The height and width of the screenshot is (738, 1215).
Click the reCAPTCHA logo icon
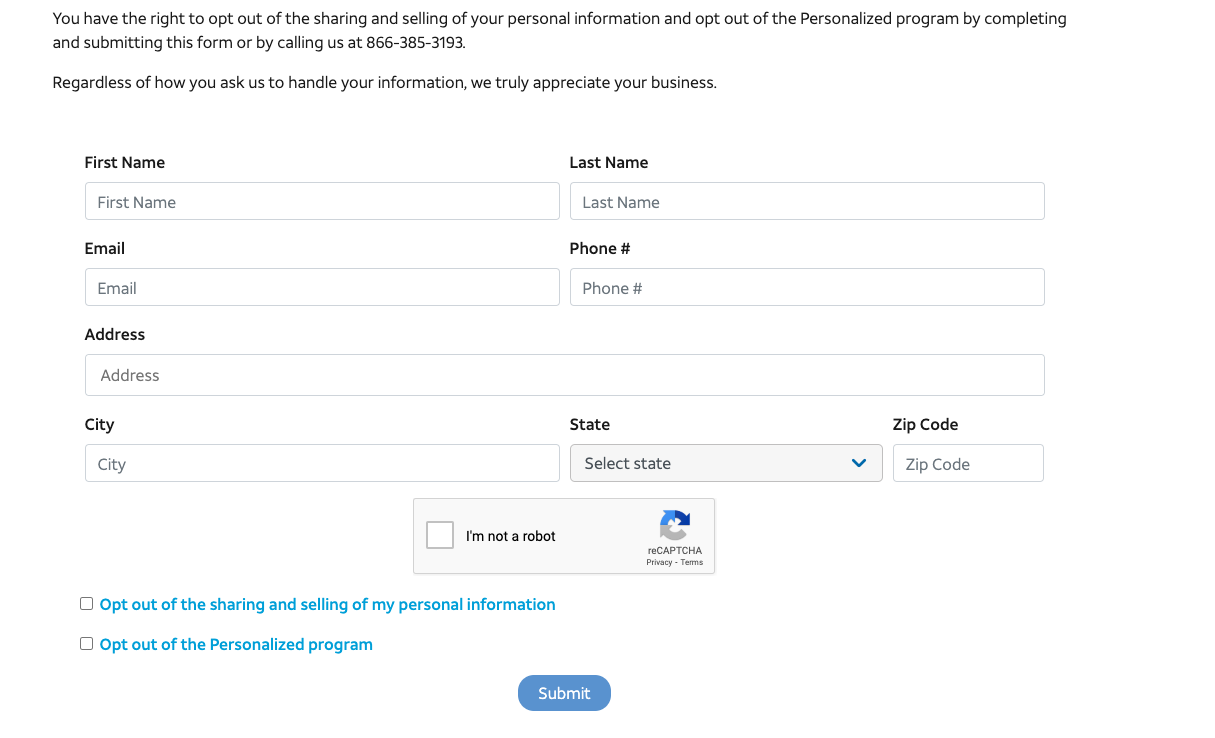click(675, 526)
